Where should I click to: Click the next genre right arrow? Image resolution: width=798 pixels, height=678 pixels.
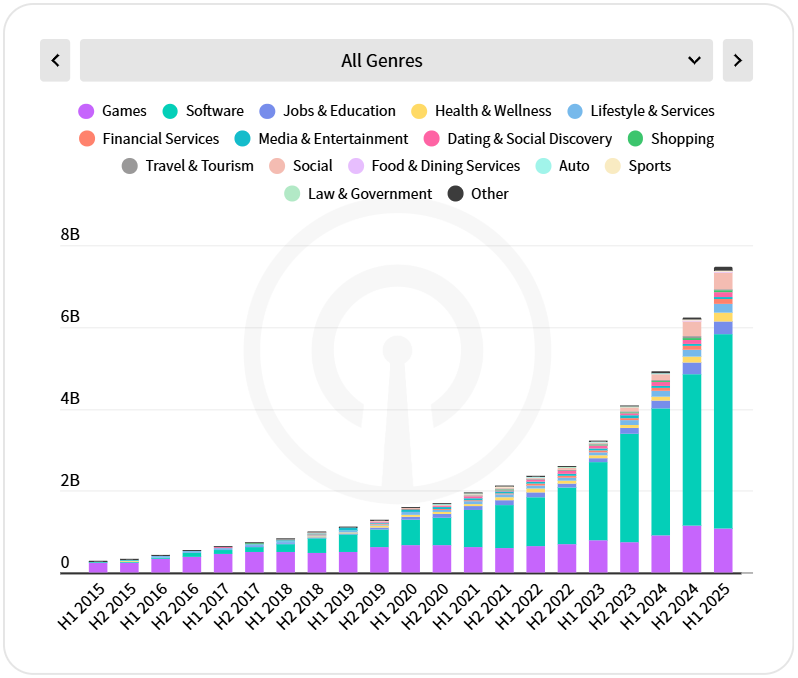point(737,60)
